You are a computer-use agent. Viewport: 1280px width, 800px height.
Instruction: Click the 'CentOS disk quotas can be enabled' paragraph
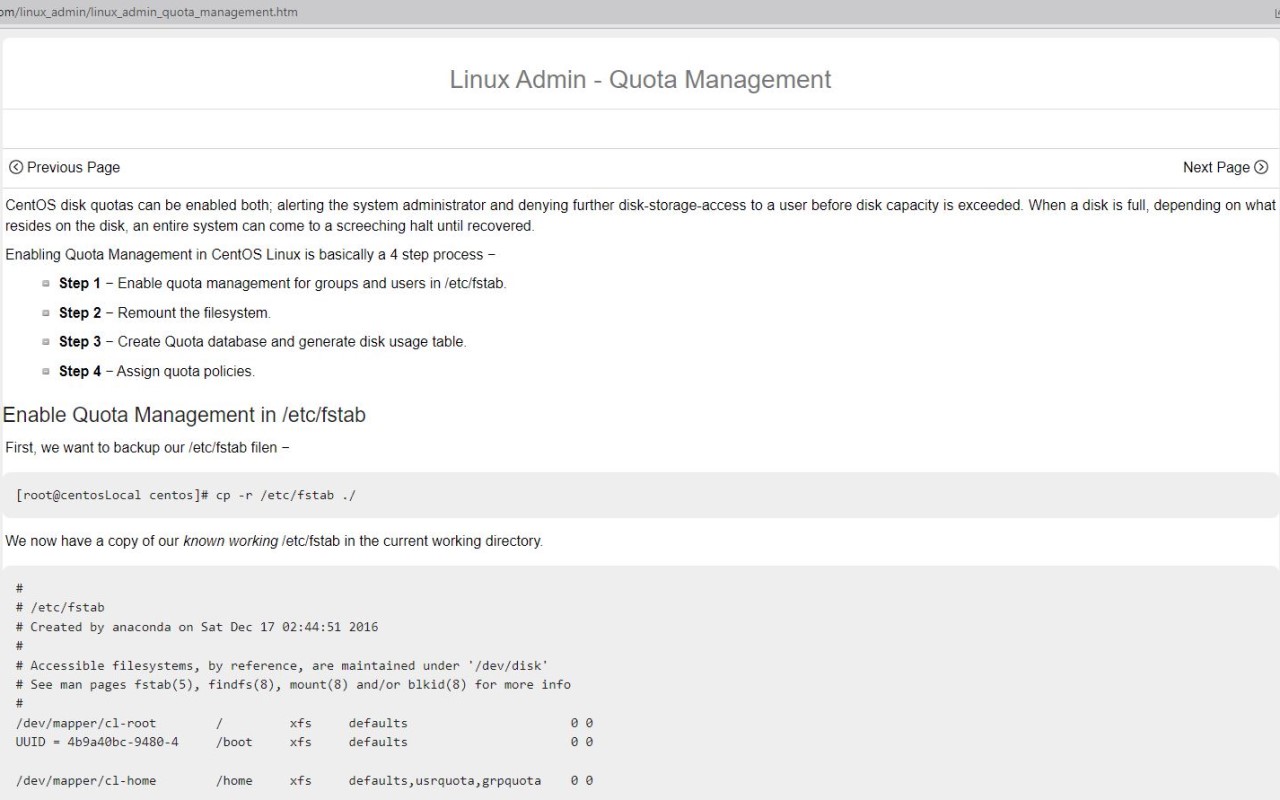[640, 215]
